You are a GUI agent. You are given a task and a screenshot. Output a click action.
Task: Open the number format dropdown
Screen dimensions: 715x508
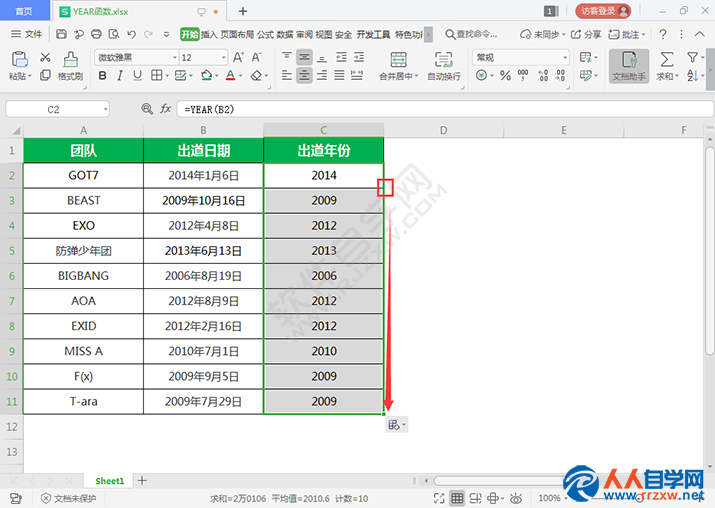[565, 57]
